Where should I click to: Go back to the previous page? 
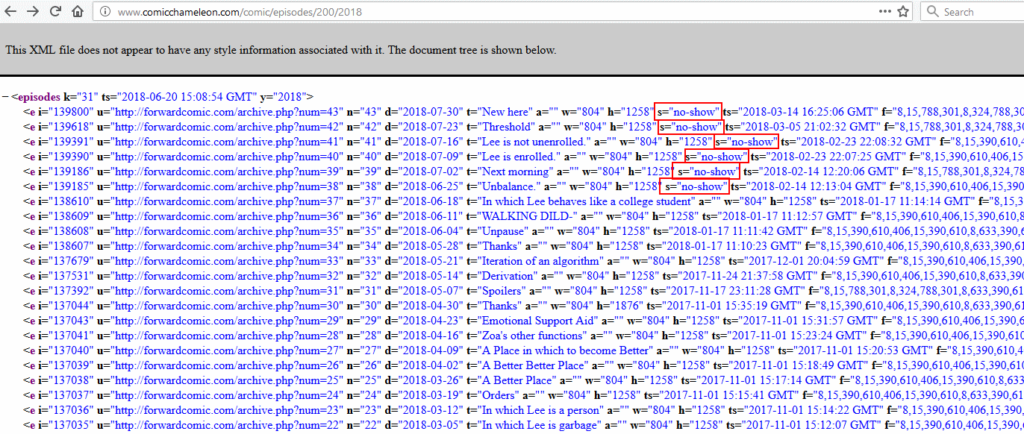pyautogui.click(x=10, y=12)
